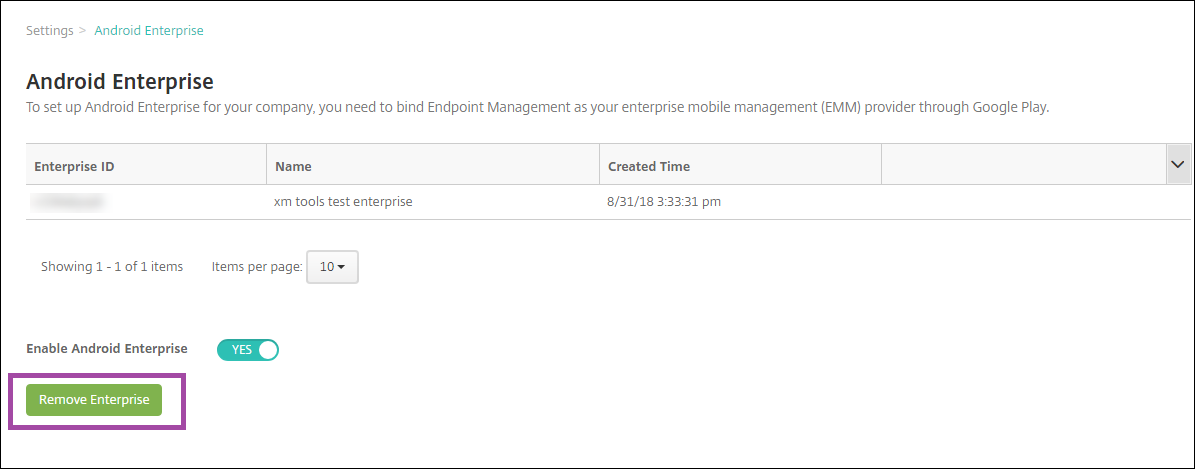
Task: Sort by the Created Time column header
Action: 649,166
